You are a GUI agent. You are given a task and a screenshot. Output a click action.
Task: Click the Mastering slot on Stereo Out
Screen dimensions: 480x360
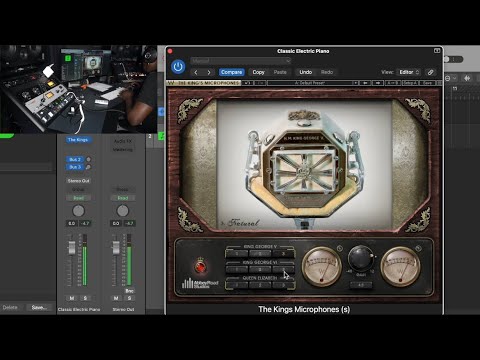(122, 149)
